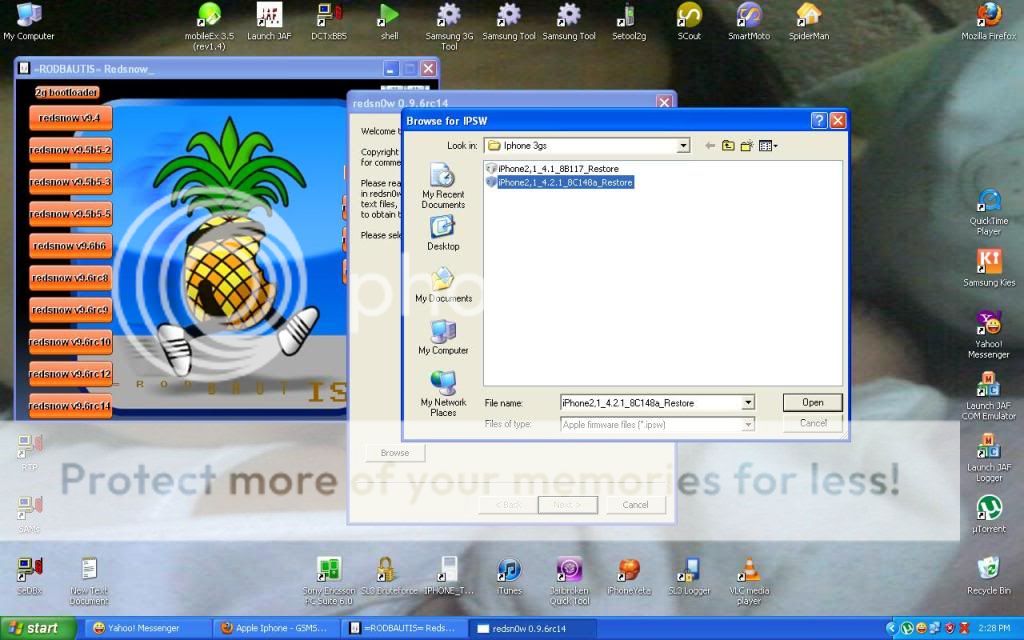Viewport: 1024px width, 640px height.
Task: Select the iTunes desktop shortcut
Action: point(509,576)
